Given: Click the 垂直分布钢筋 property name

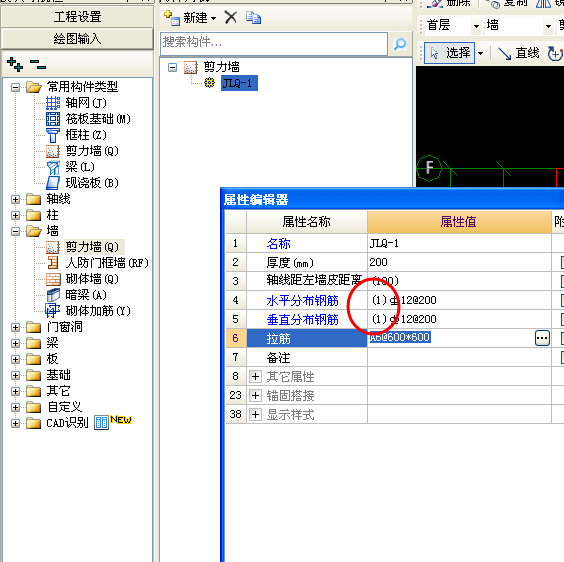Looking at the screenshot, I should point(303,319).
